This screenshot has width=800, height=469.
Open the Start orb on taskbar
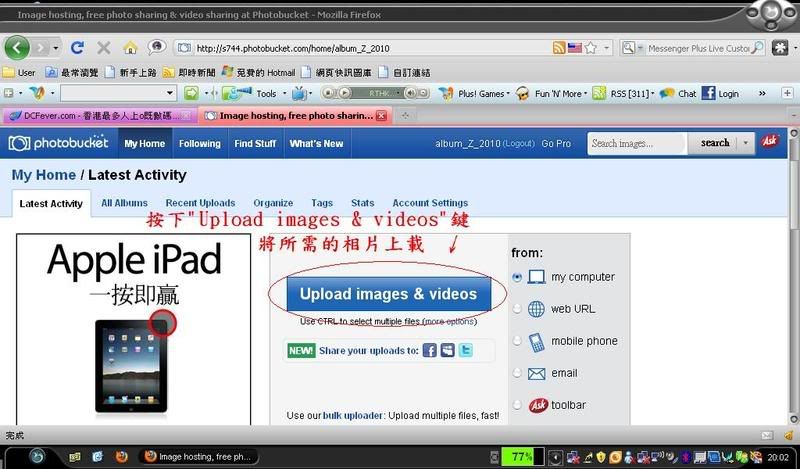click(x=37, y=456)
